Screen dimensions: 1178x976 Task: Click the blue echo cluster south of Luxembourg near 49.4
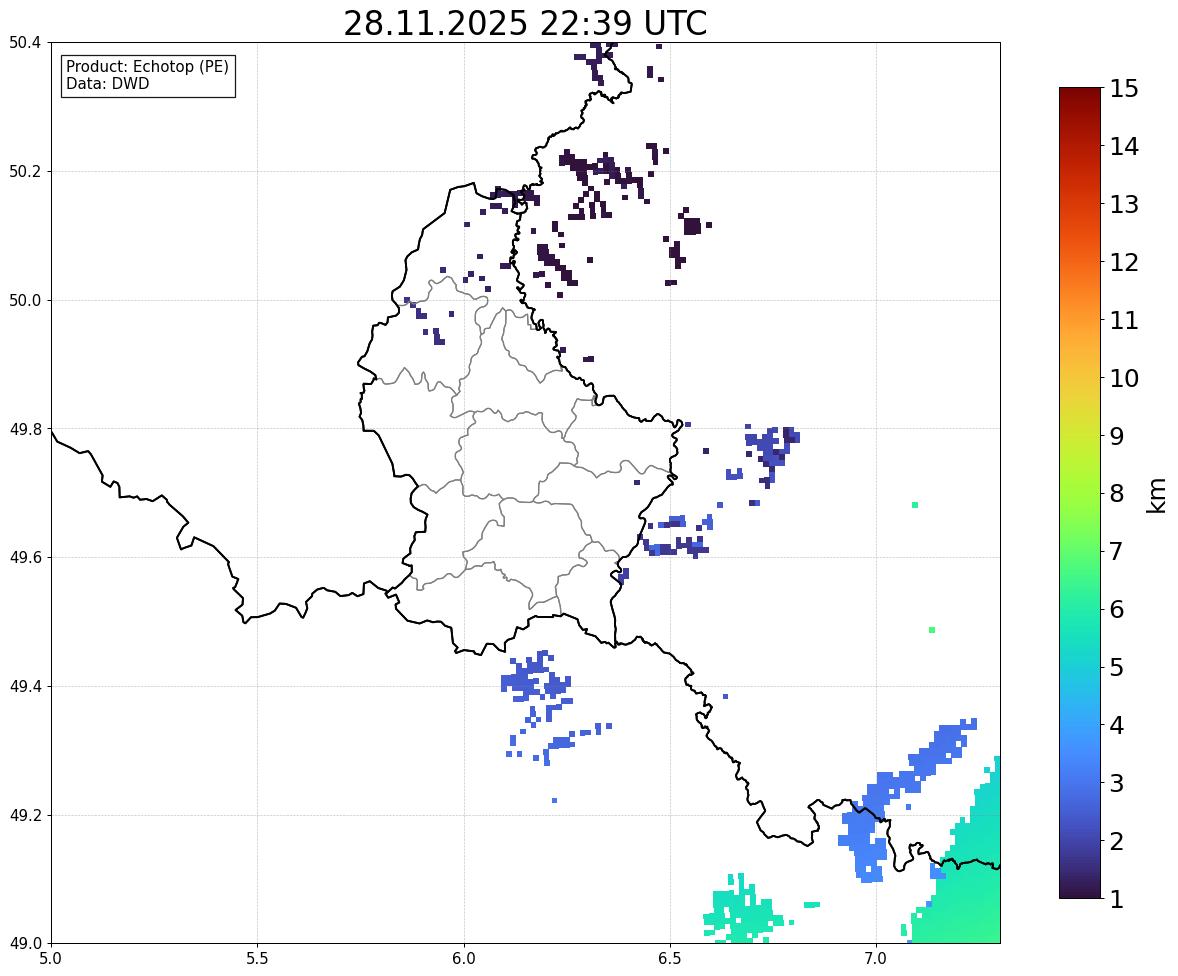(x=535, y=682)
